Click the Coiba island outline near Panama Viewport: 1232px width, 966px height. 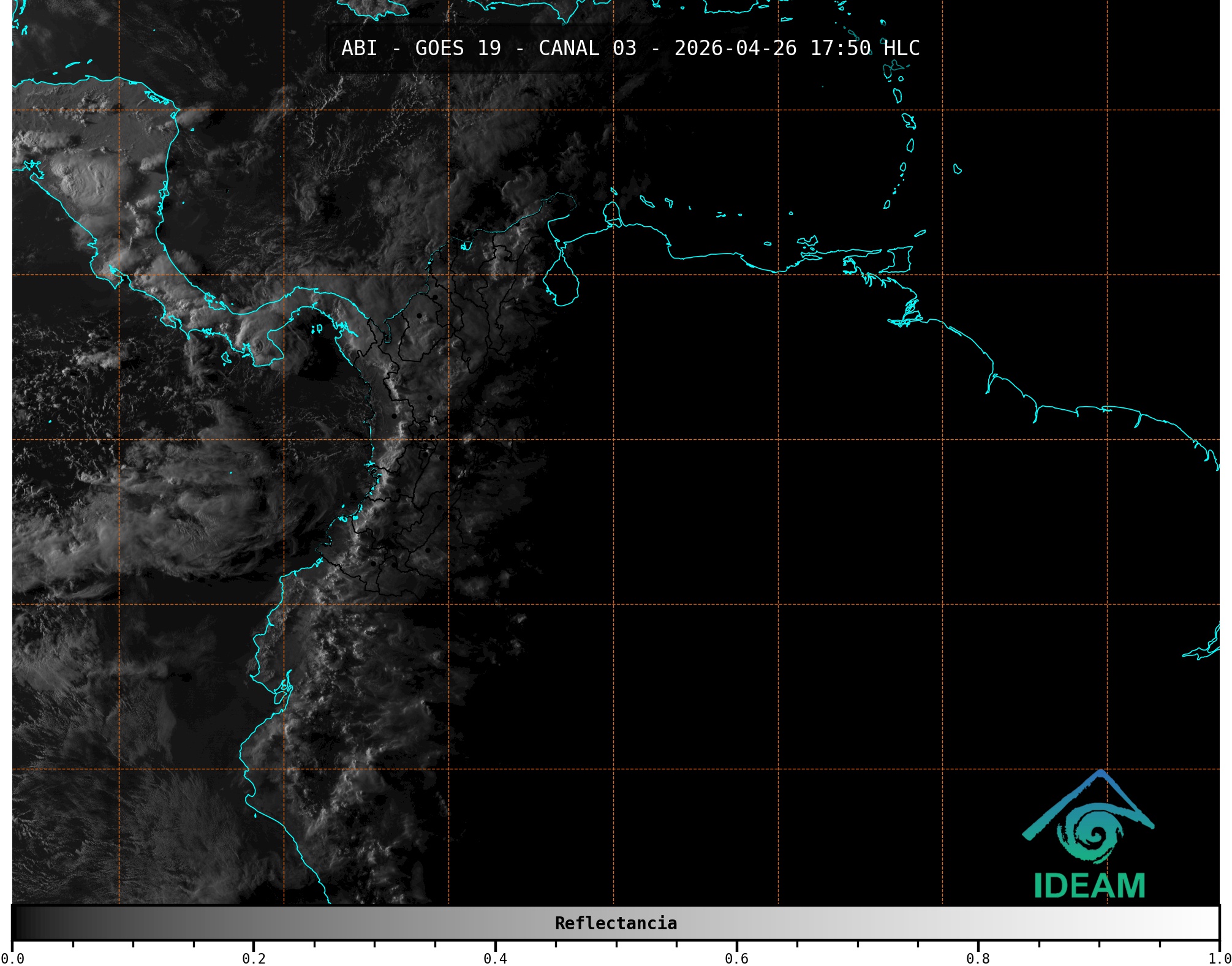(x=226, y=358)
